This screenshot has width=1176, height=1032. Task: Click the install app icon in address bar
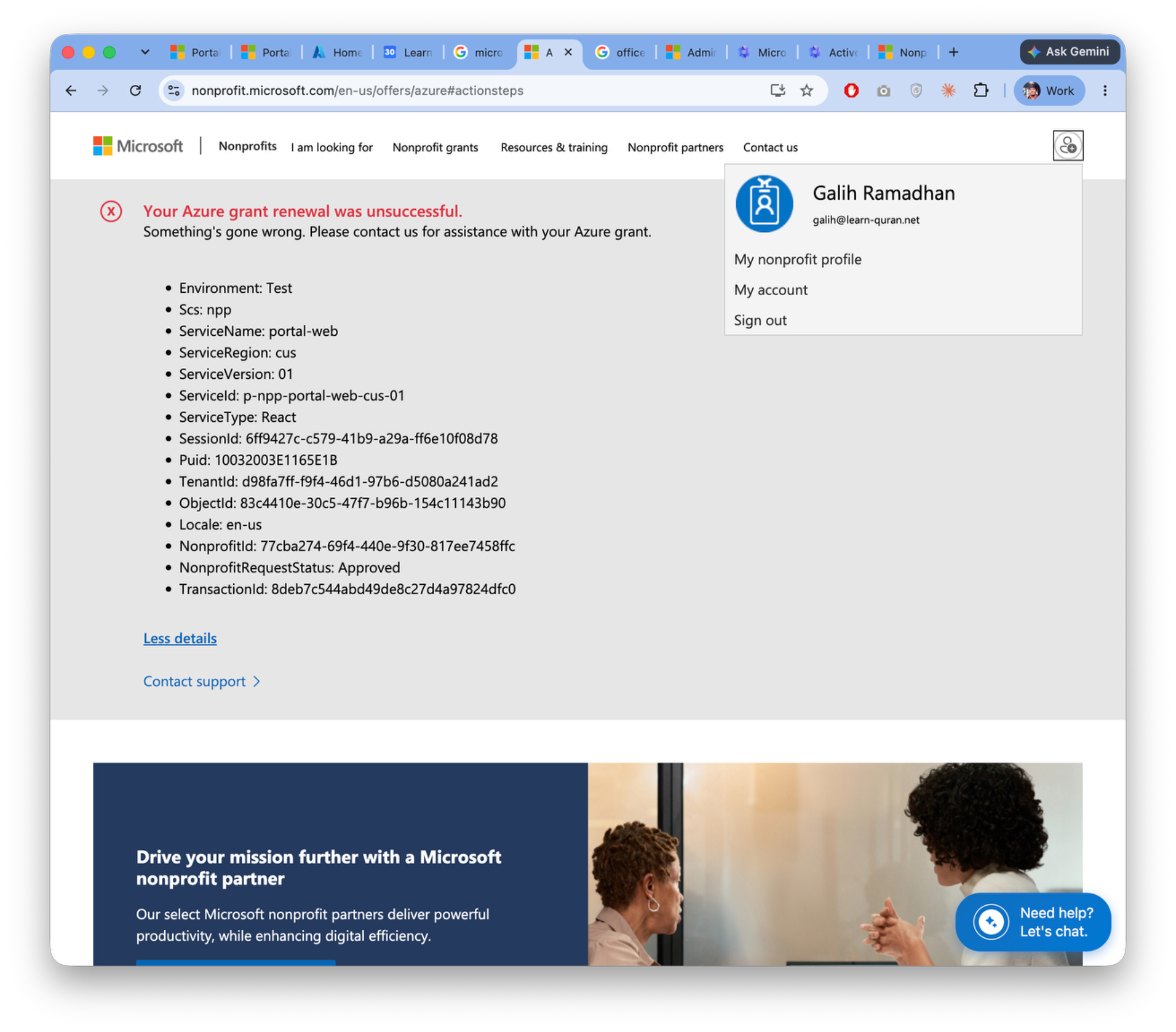[x=777, y=90]
